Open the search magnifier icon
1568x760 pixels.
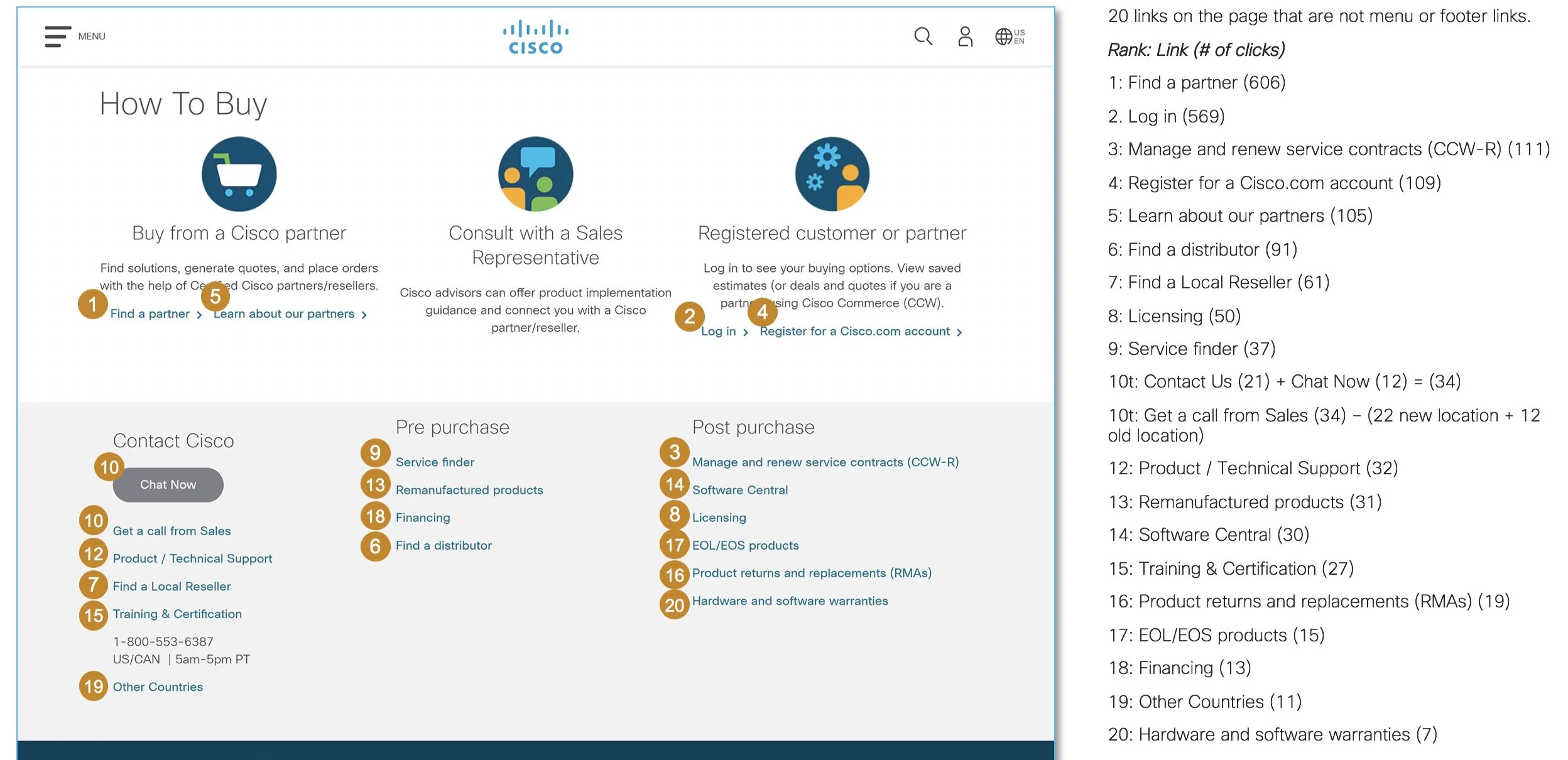pyautogui.click(x=923, y=36)
